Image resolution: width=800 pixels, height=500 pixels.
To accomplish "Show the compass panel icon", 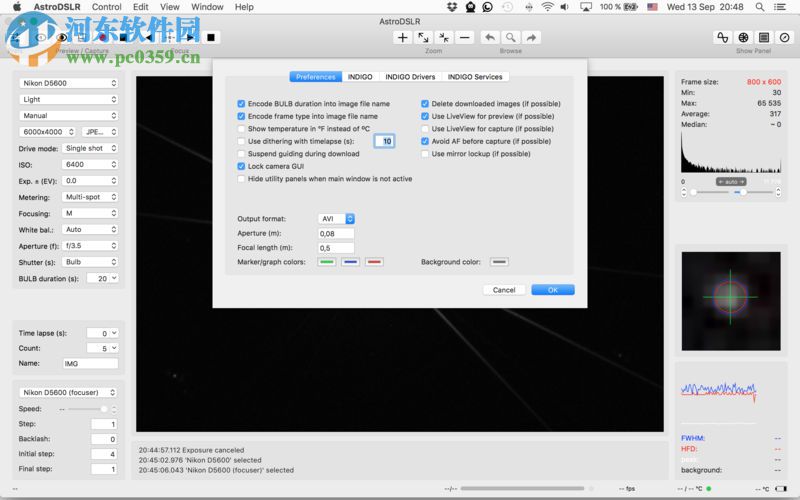I will coord(785,37).
